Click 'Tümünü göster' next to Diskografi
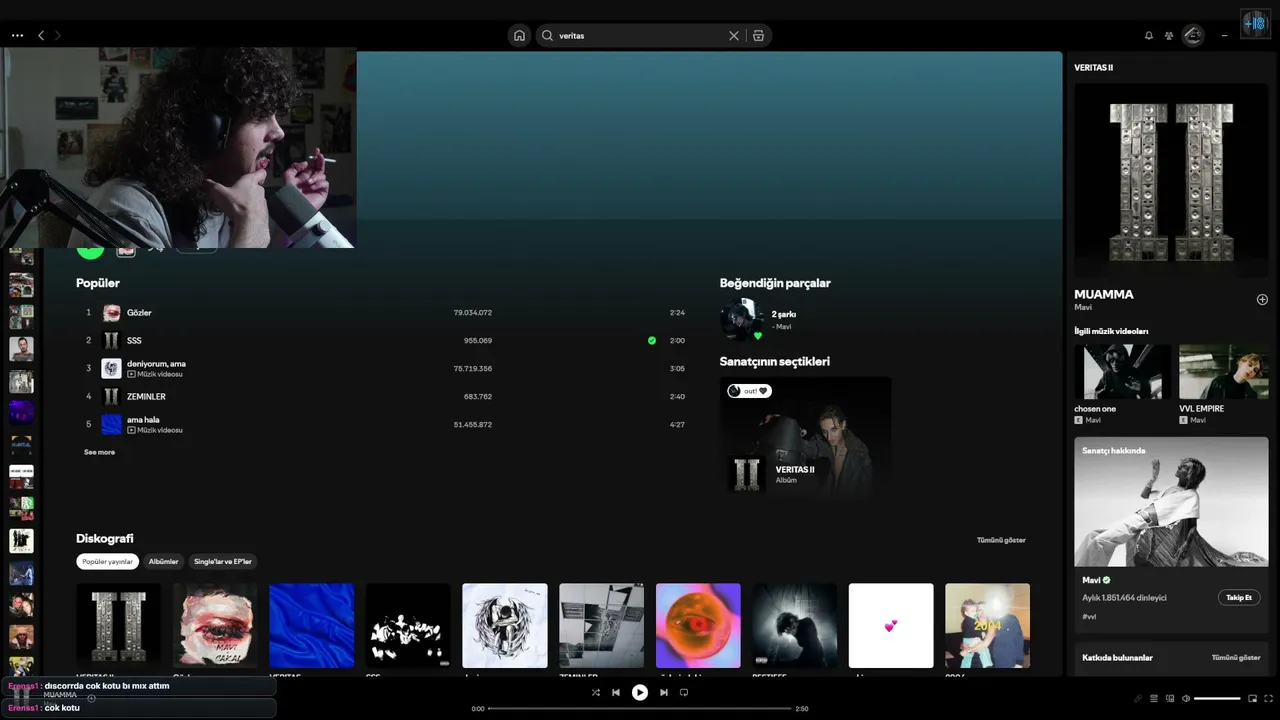The width and height of the screenshot is (1280, 720). click(x=1001, y=540)
